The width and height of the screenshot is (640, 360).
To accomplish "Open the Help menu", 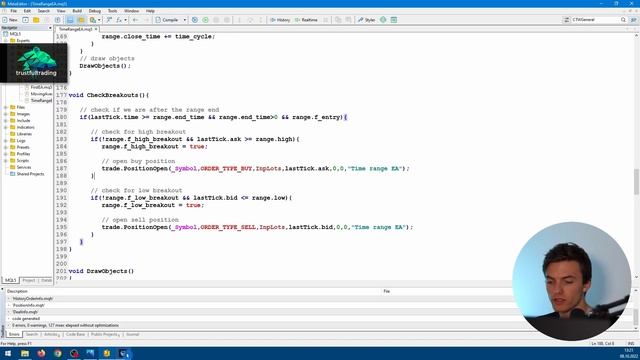I will pos(150,11).
